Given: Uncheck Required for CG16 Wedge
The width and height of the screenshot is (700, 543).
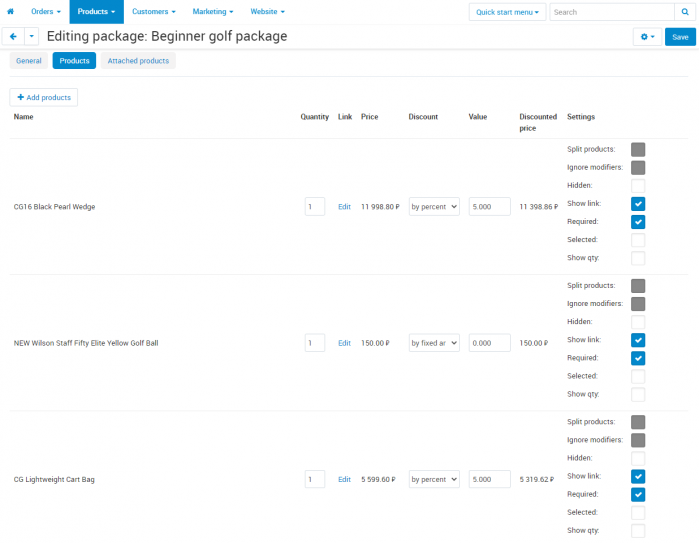Looking at the screenshot, I should tap(638, 222).
